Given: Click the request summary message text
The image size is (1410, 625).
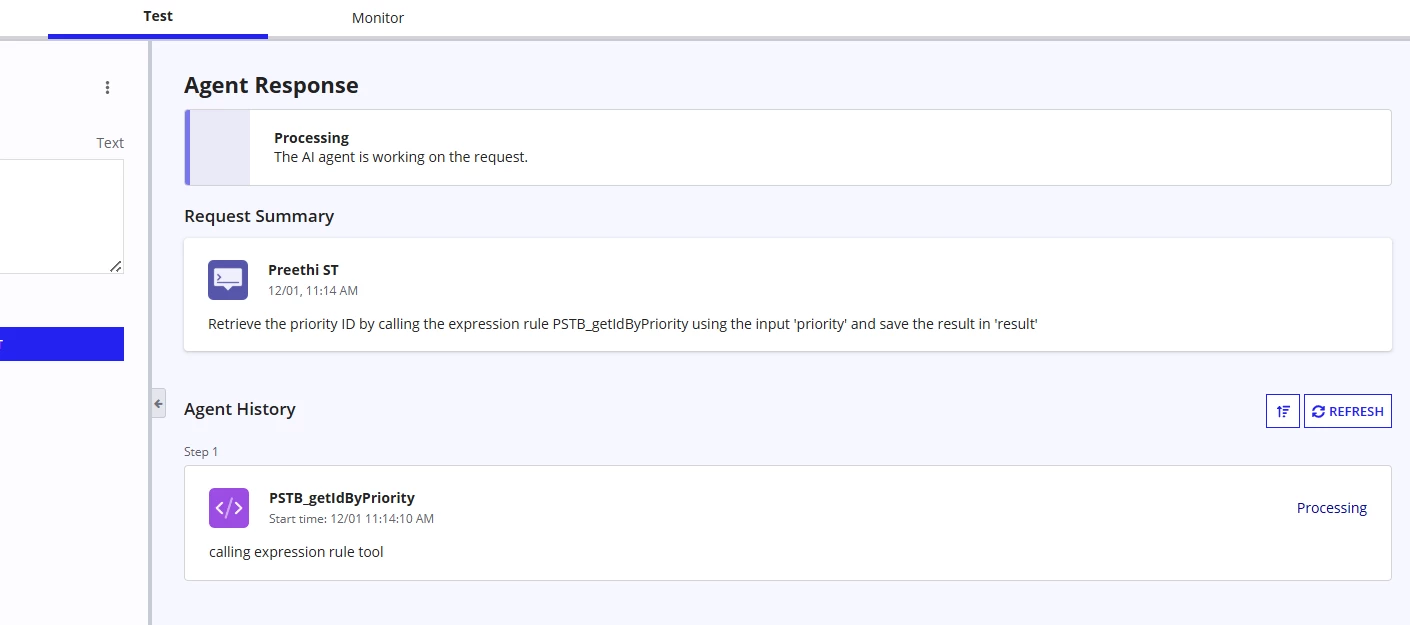Looking at the screenshot, I should click(623, 324).
